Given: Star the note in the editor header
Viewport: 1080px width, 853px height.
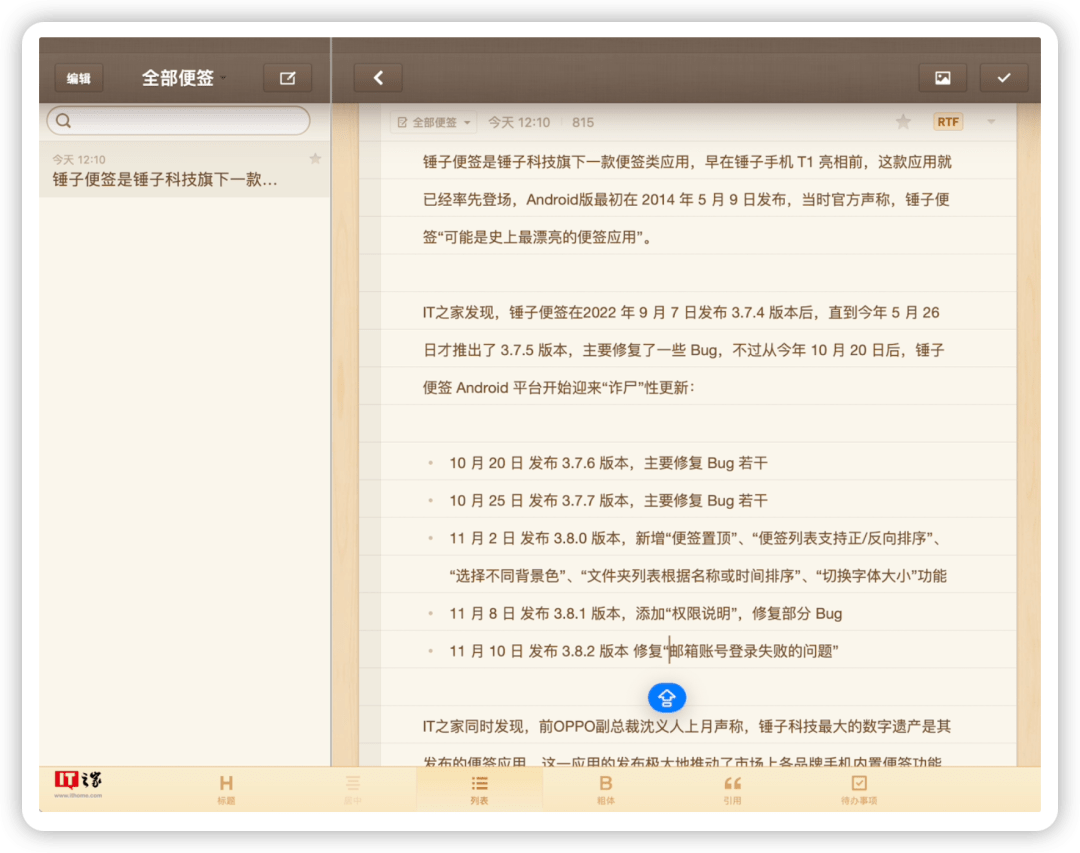Looking at the screenshot, I should click(903, 122).
